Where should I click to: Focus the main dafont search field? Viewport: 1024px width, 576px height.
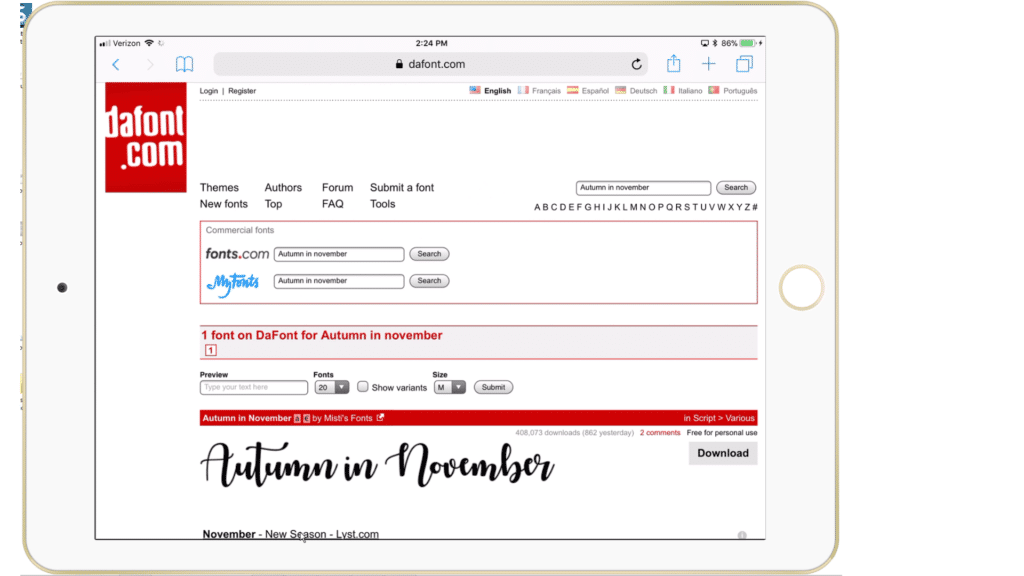pyautogui.click(x=643, y=188)
